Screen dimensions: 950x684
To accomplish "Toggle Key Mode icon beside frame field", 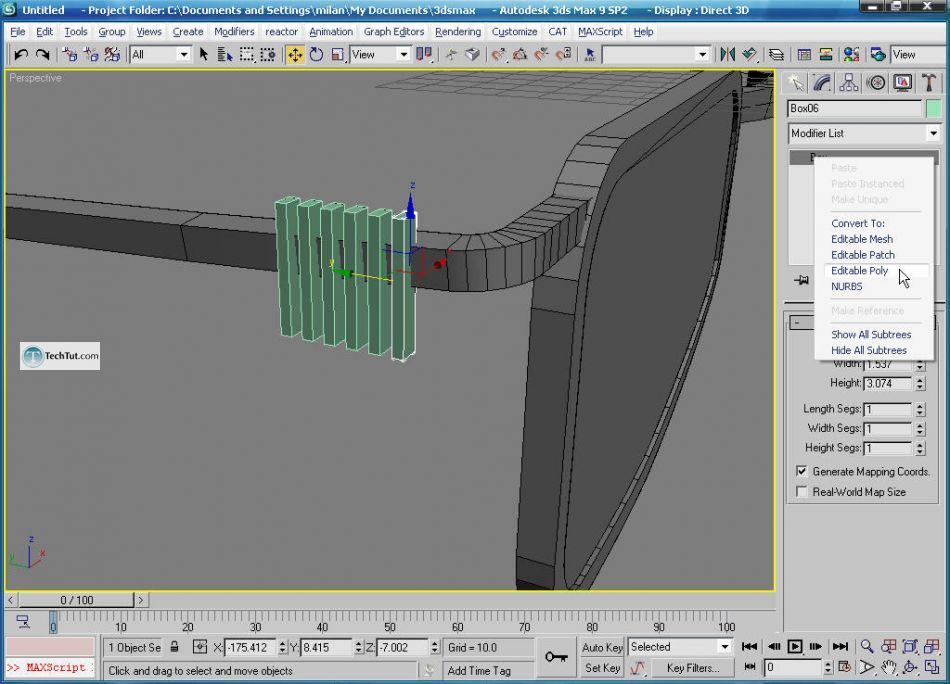I will tap(750, 666).
